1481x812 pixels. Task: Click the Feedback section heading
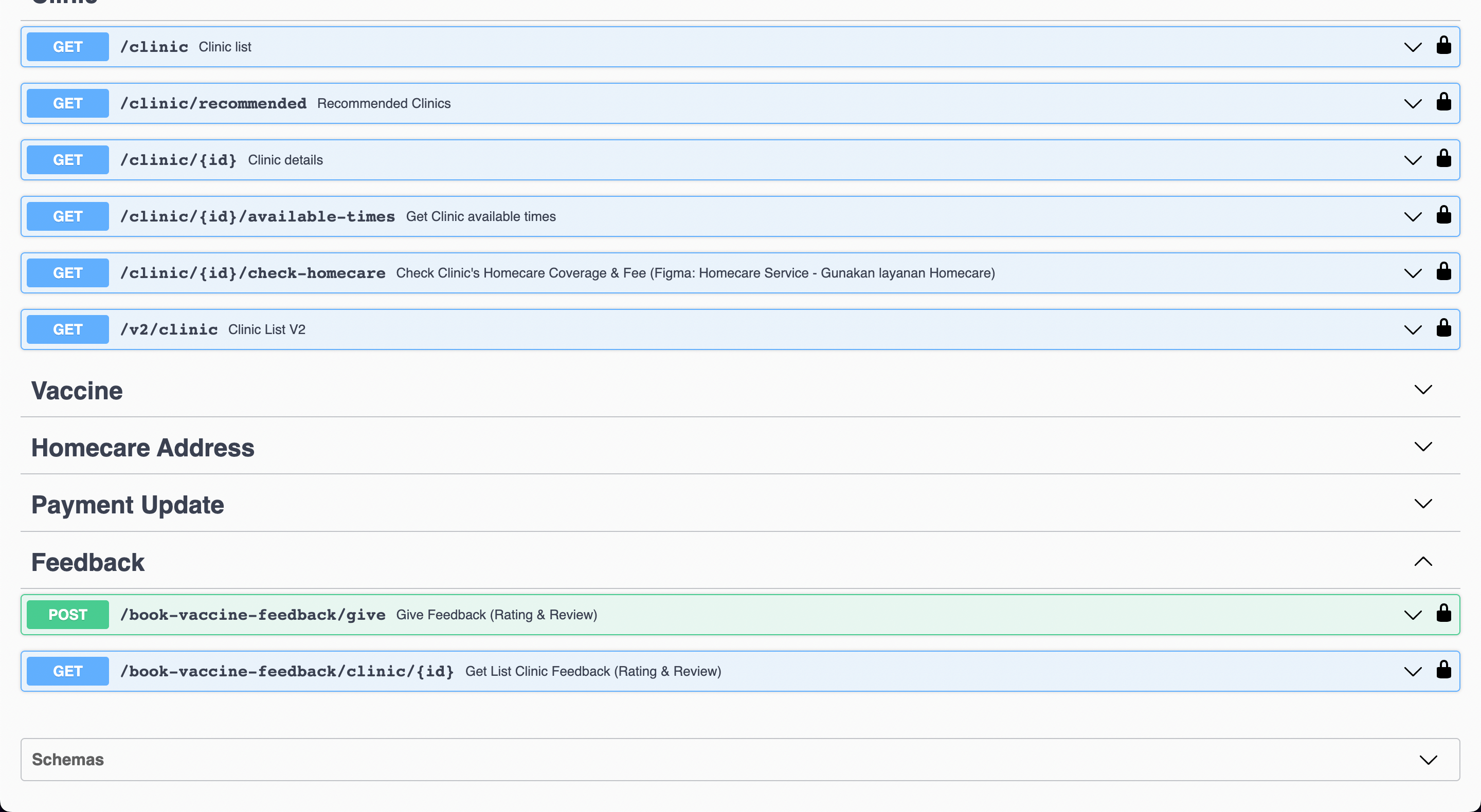(87, 562)
